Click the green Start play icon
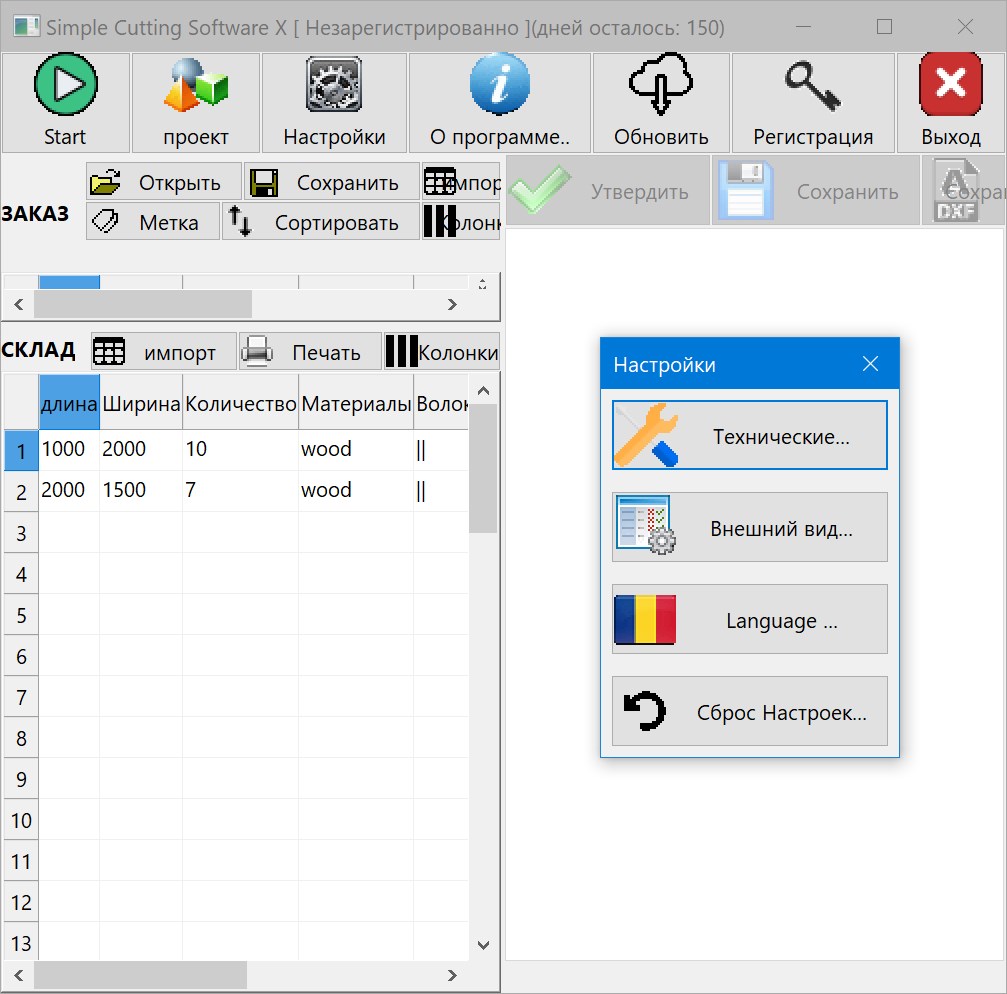1007x994 pixels. 66,85
